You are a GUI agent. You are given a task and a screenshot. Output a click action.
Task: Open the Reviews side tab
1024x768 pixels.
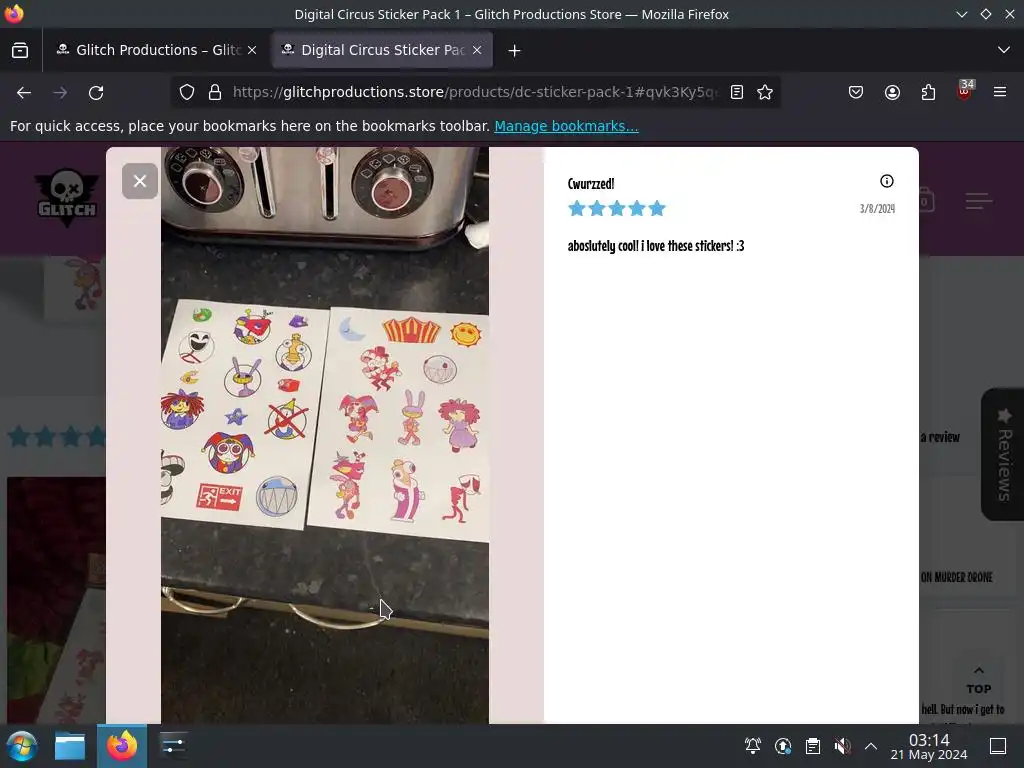pyautogui.click(x=1003, y=455)
